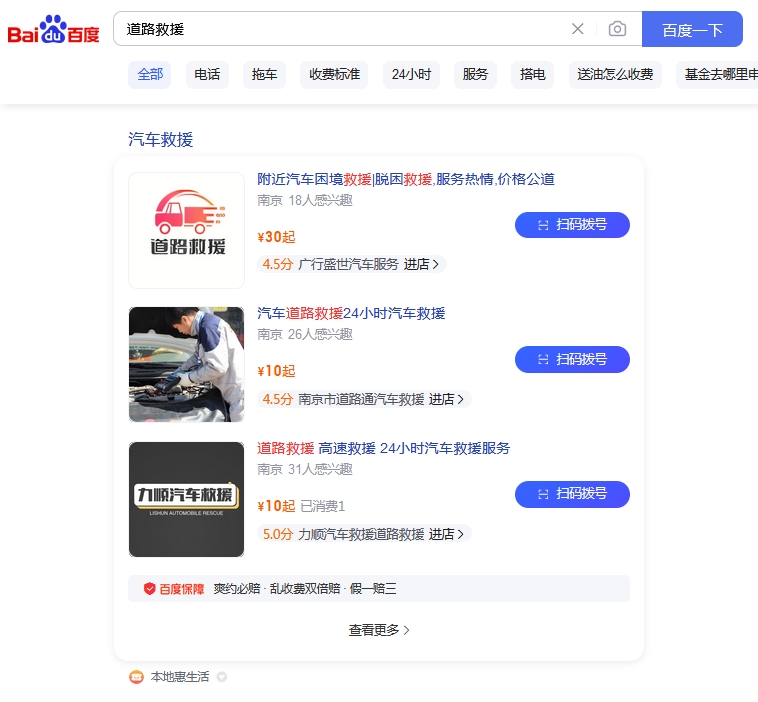Select the 收费标准 filter tab
Screen dimensions: 758x702
334,74
